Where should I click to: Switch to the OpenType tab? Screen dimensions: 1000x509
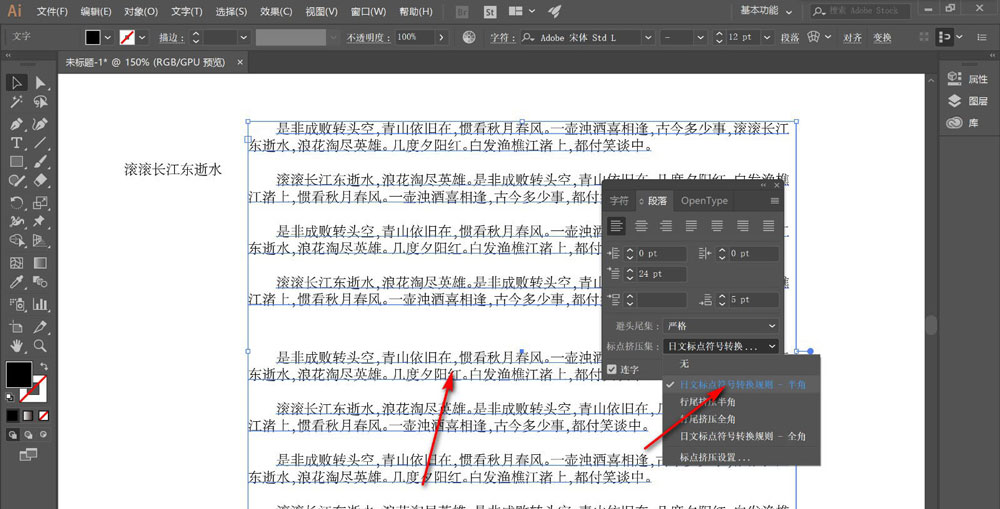click(704, 201)
